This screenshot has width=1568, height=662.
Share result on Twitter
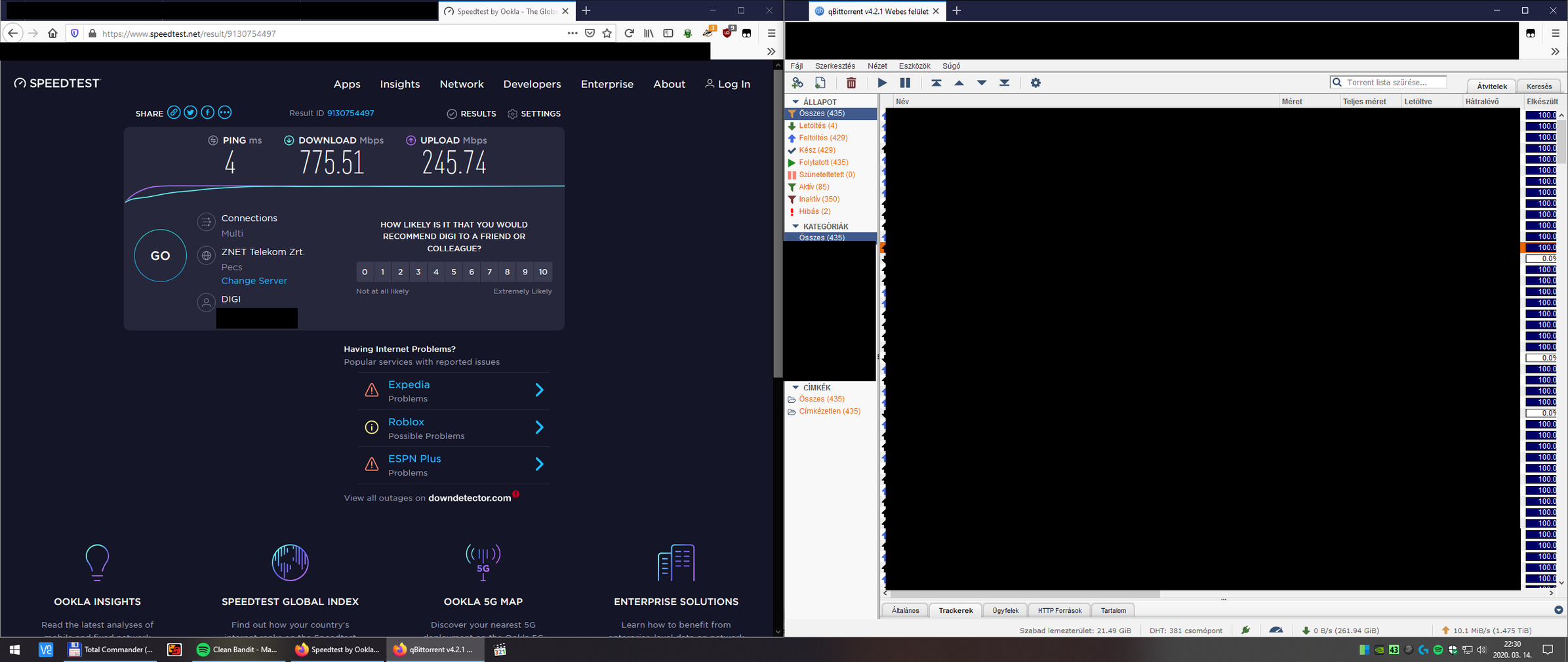[x=191, y=112]
